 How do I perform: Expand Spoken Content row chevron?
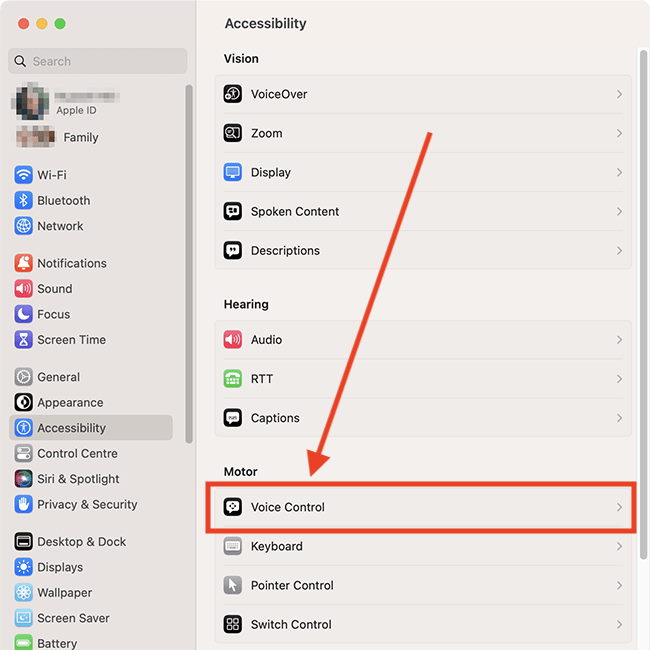coord(619,211)
